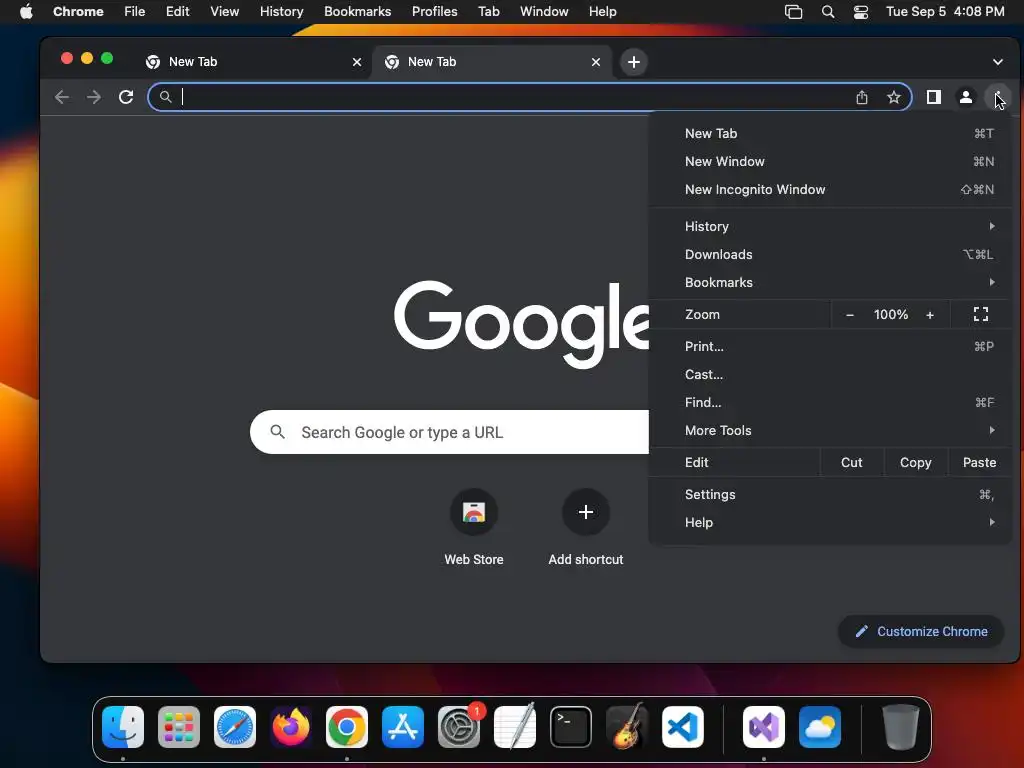
Task: Click Copy in the Edit row
Action: 916,462
